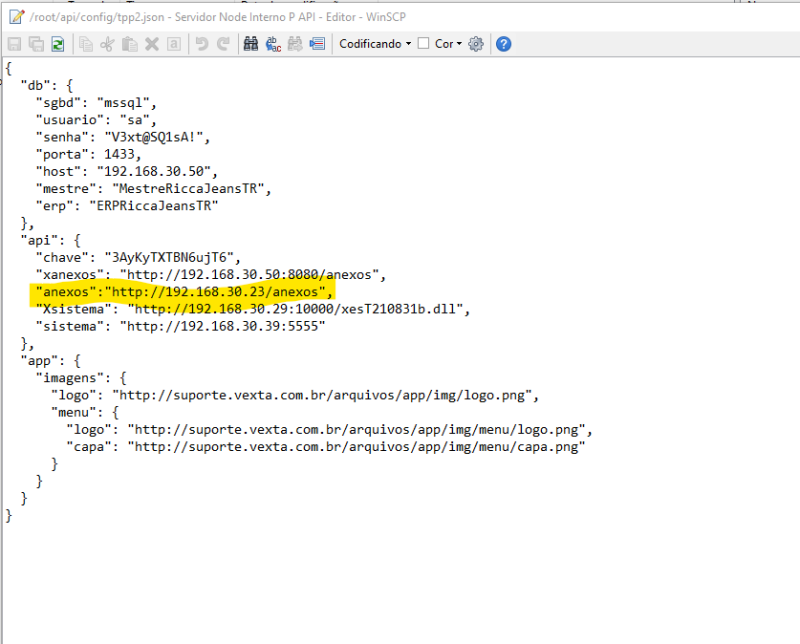800x644 pixels.
Task: Click the Select All icon
Action: pos(174,44)
